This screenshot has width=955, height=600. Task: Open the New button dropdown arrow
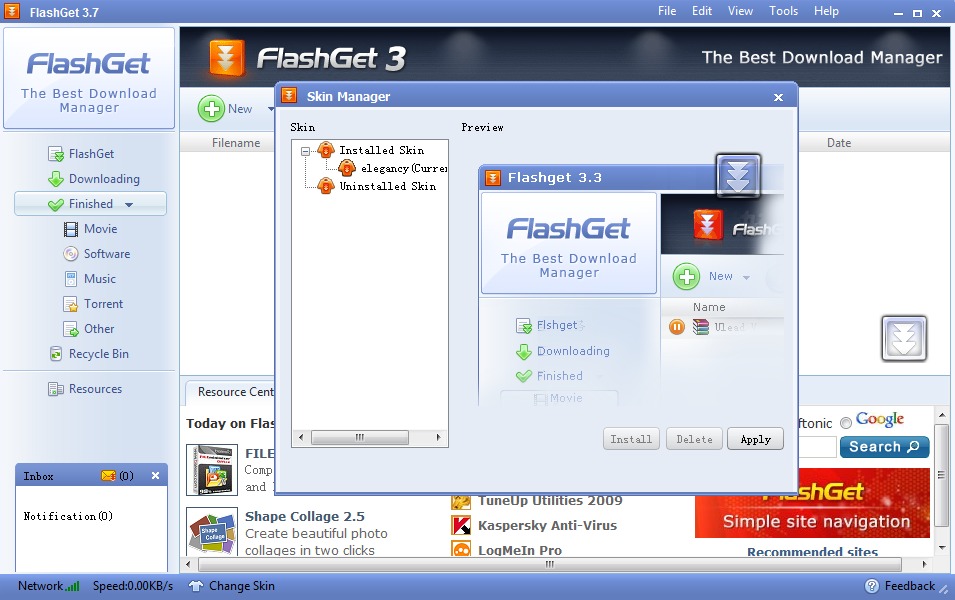(270, 110)
